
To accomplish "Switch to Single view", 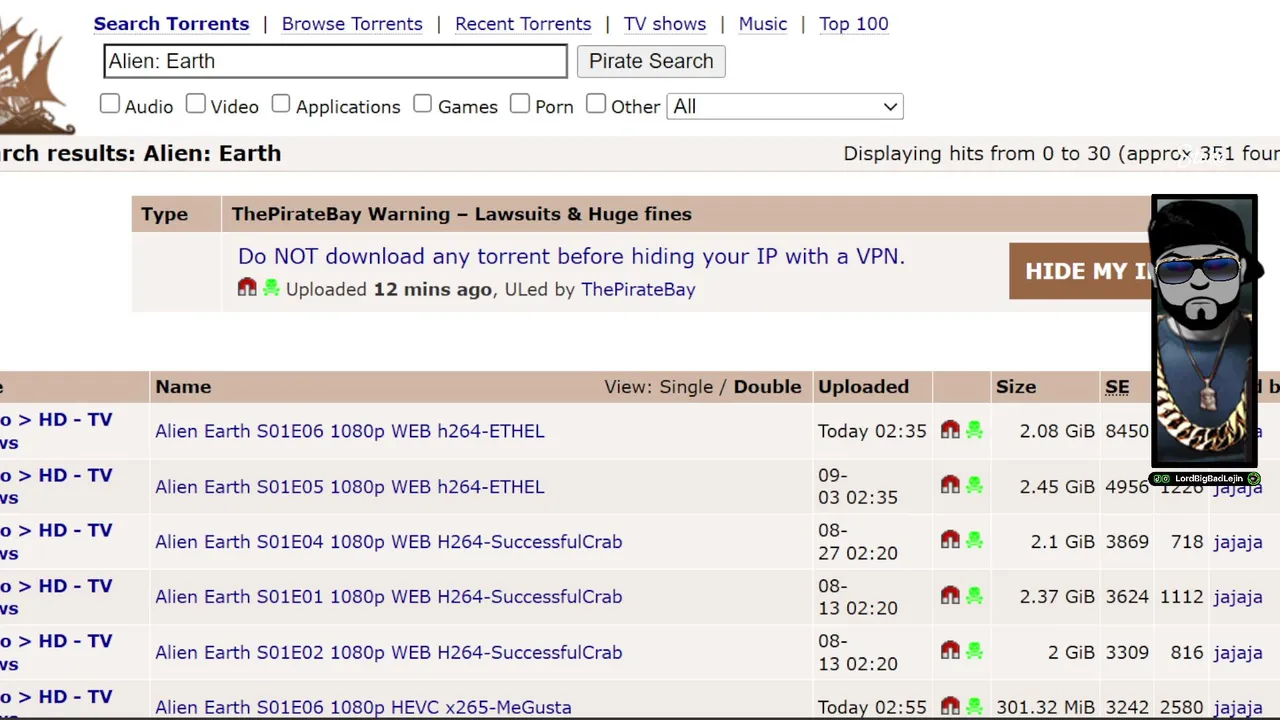I will pyautogui.click(x=685, y=387).
